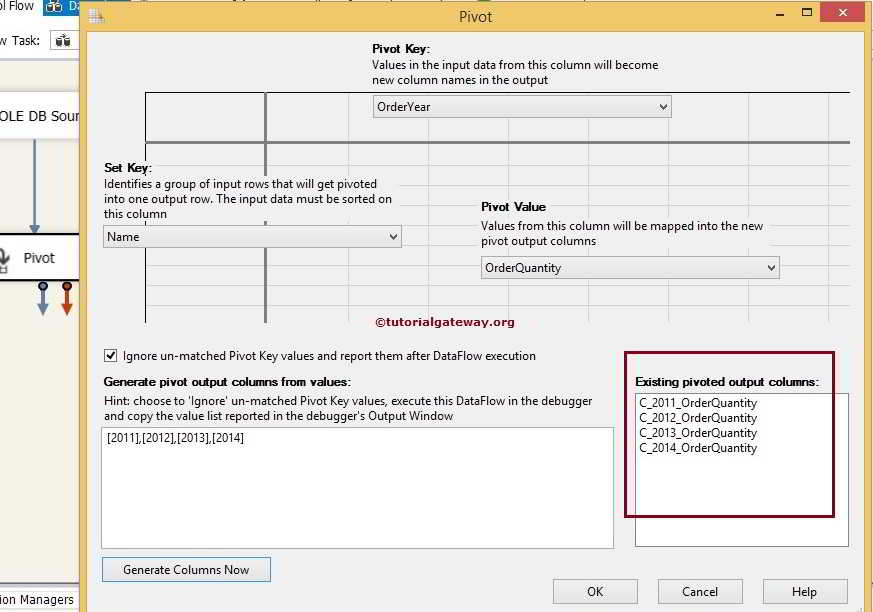Select the OLE DB Source component icon
The image size is (873, 612).
point(38,115)
